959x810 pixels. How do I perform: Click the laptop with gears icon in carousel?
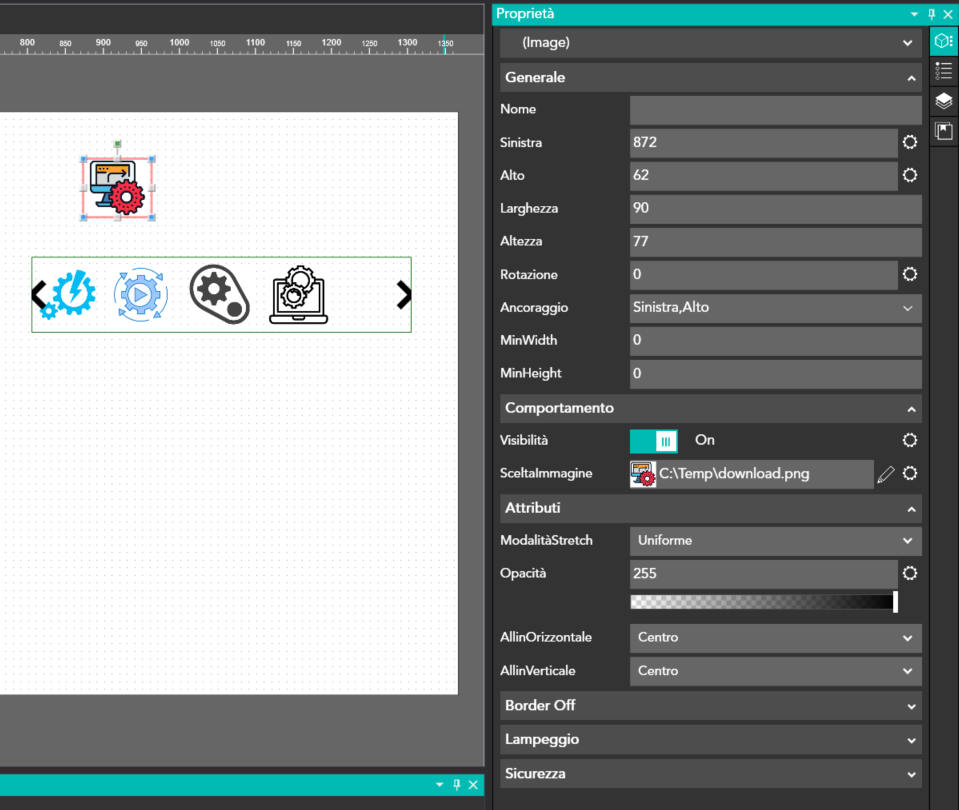(298, 295)
